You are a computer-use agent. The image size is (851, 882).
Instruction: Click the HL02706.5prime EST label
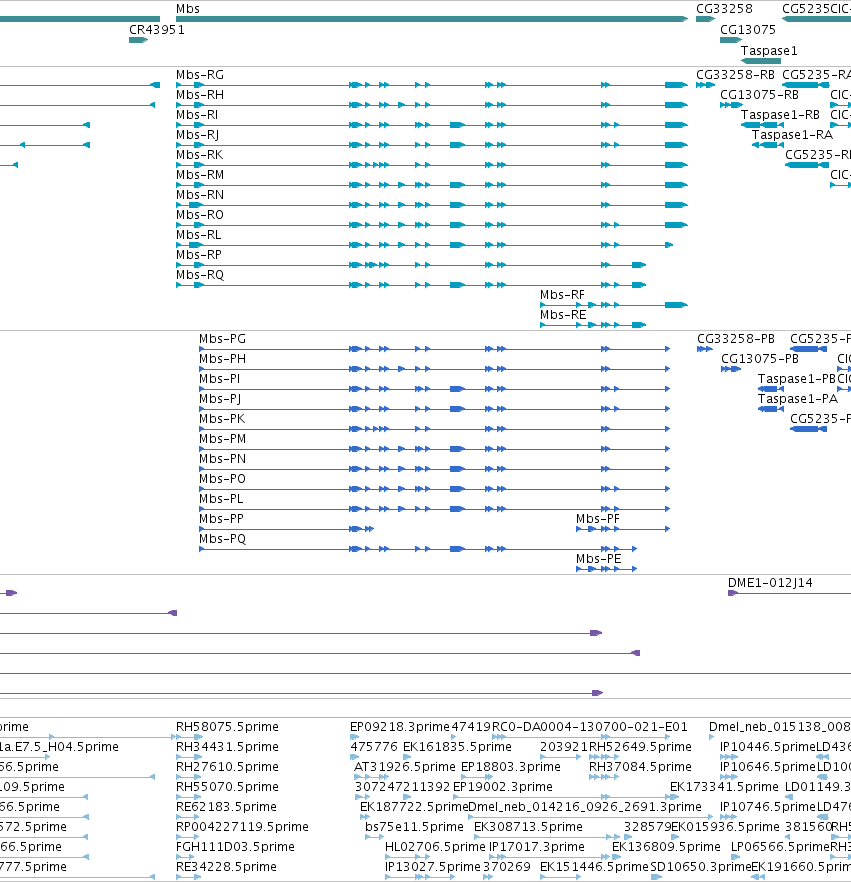[435, 847]
